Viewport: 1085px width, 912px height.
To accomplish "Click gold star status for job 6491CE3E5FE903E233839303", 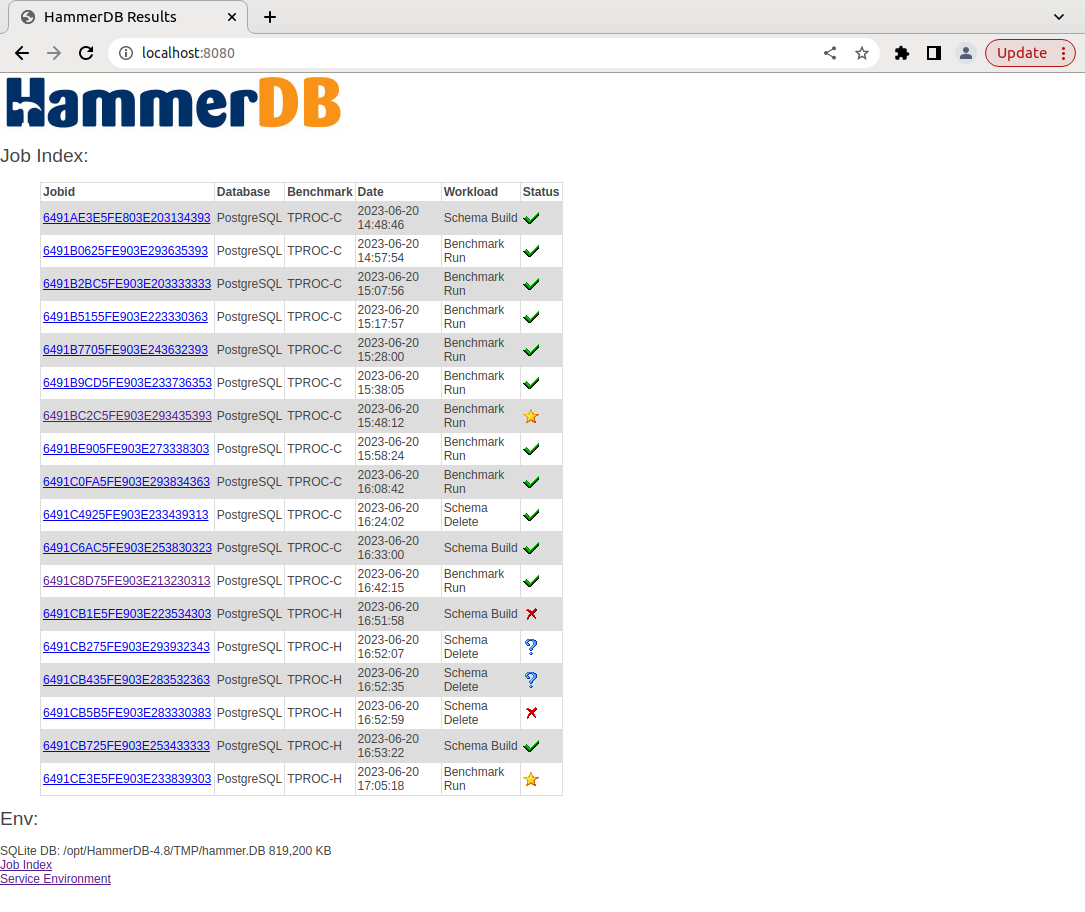I will point(531,779).
